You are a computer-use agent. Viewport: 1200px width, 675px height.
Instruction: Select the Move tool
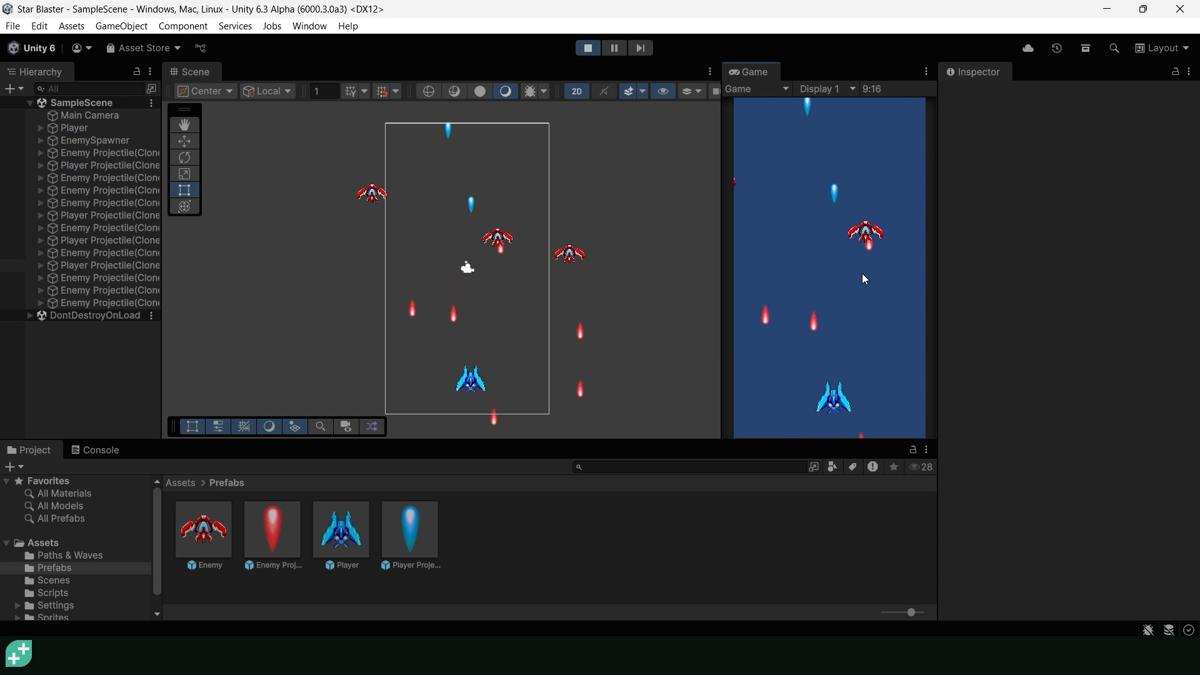[184, 141]
